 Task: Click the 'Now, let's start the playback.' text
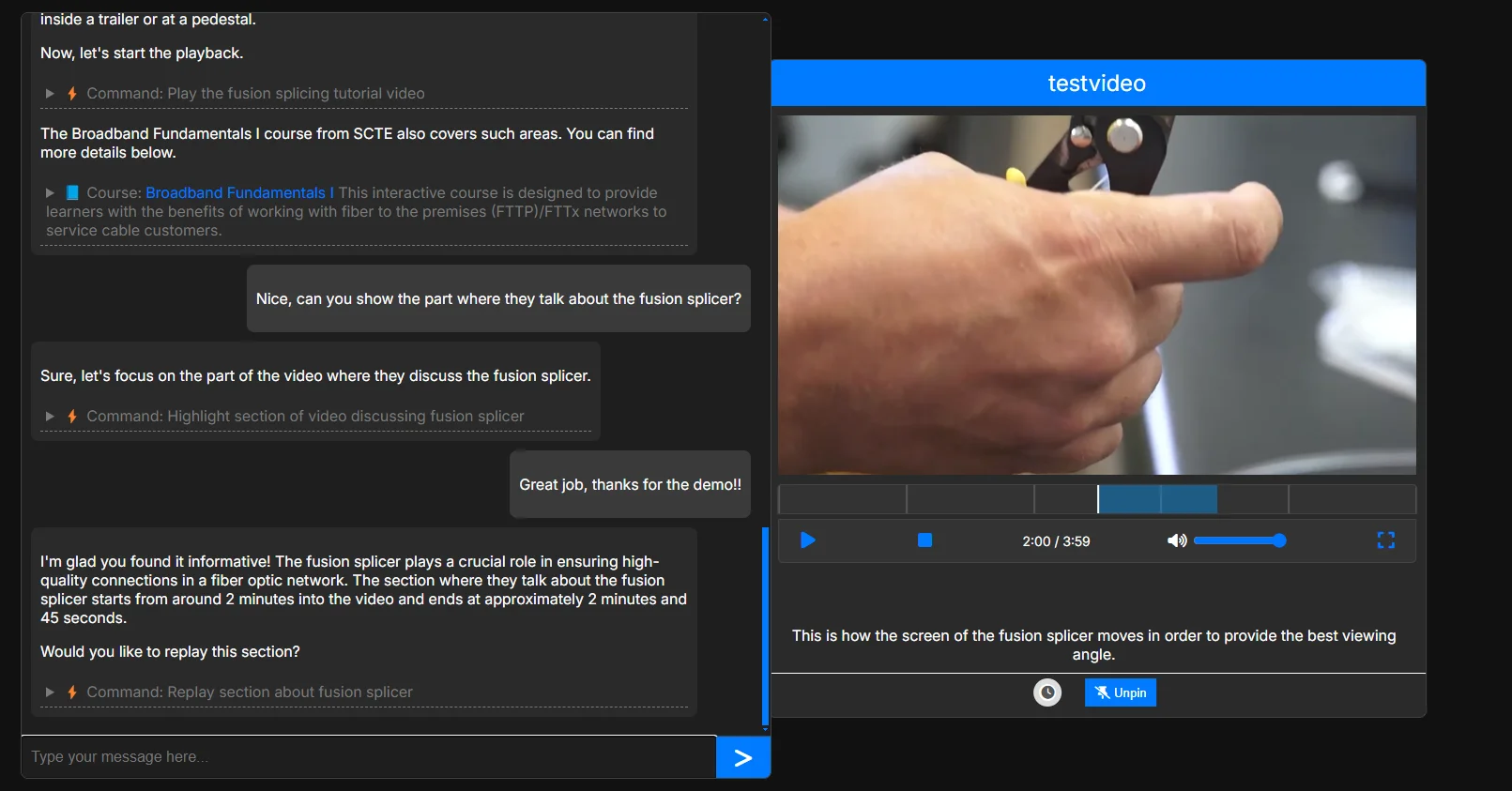[142, 53]
